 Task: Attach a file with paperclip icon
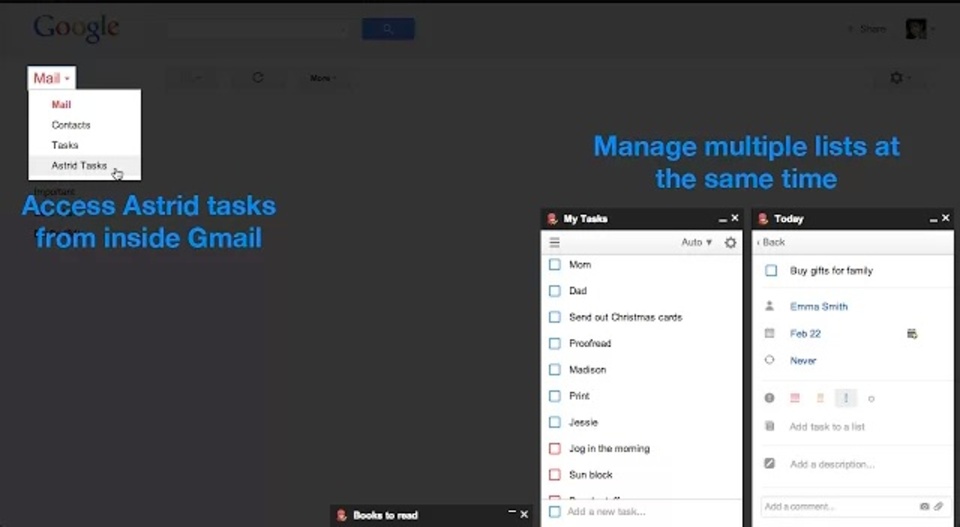point(938,506)
